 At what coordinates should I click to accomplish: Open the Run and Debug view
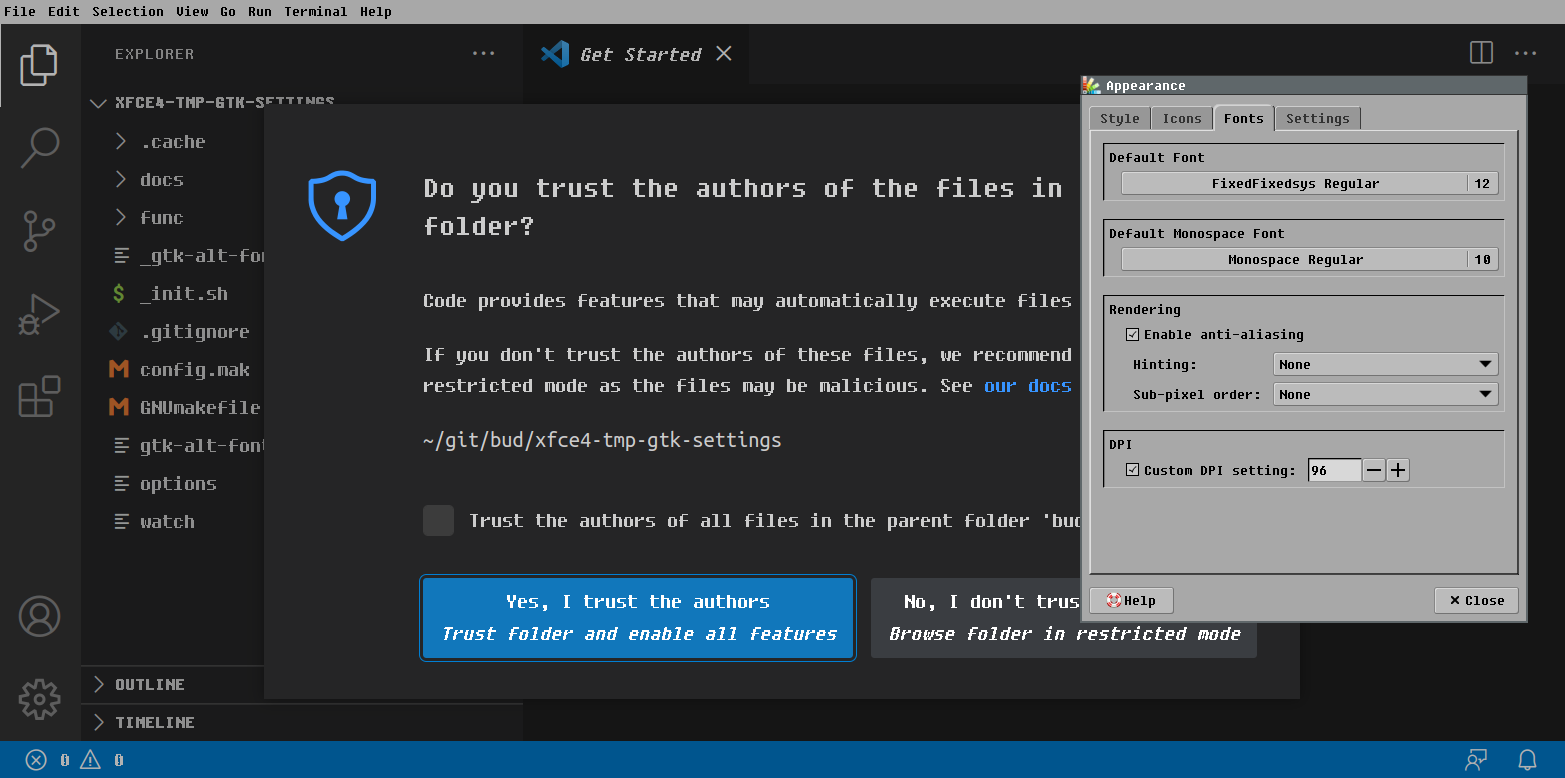pyautogui.click(x=40, y=314)
